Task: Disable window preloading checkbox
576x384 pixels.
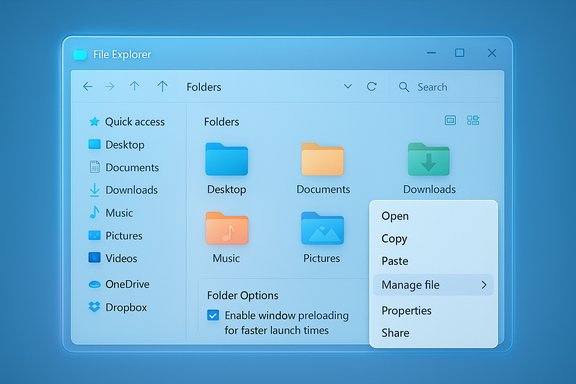Action: pyautogui.click(x=213, y=315)
